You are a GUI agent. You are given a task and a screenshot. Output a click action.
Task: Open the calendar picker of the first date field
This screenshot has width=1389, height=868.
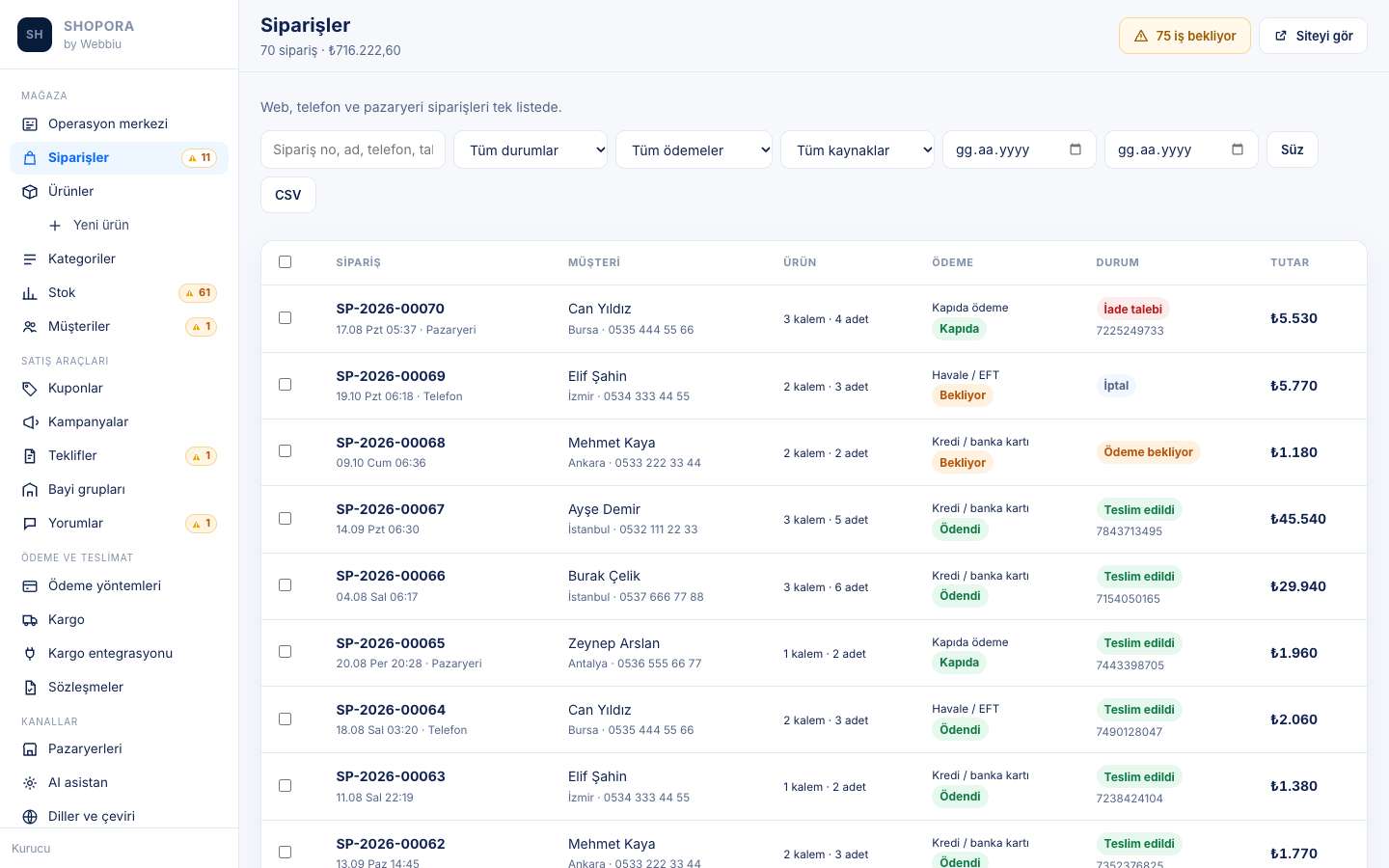pyautogui.click(x=1076, y=149)
